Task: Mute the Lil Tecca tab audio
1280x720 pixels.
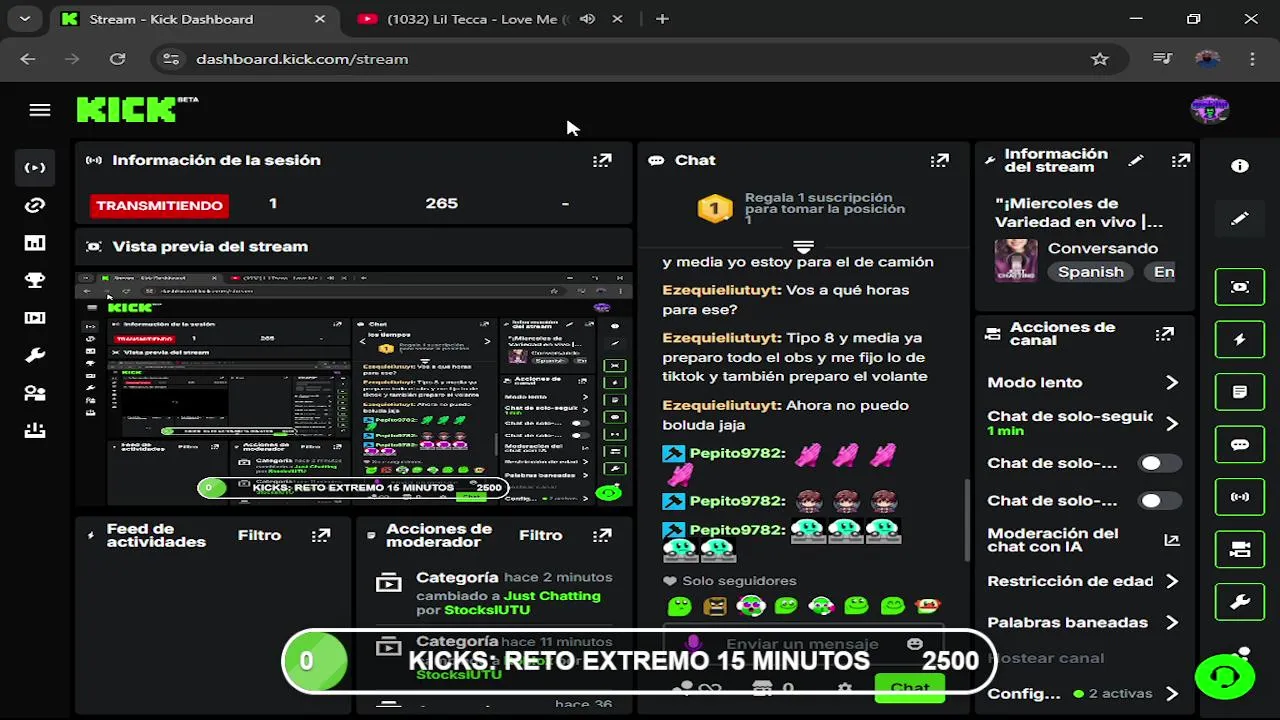Action: (587, 19)
